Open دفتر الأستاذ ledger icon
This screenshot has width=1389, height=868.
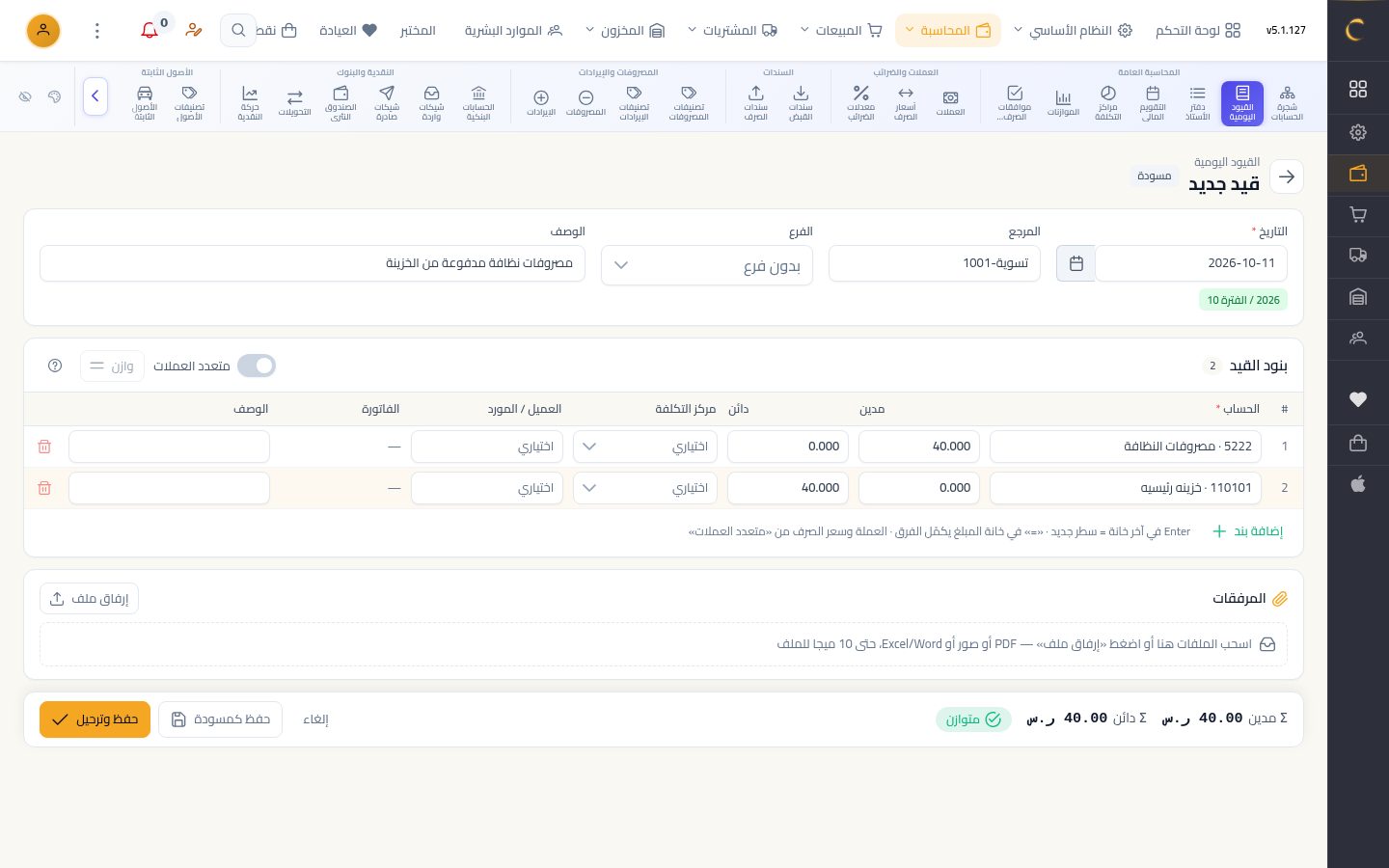pyautogui.click(x=1197, y=102)
